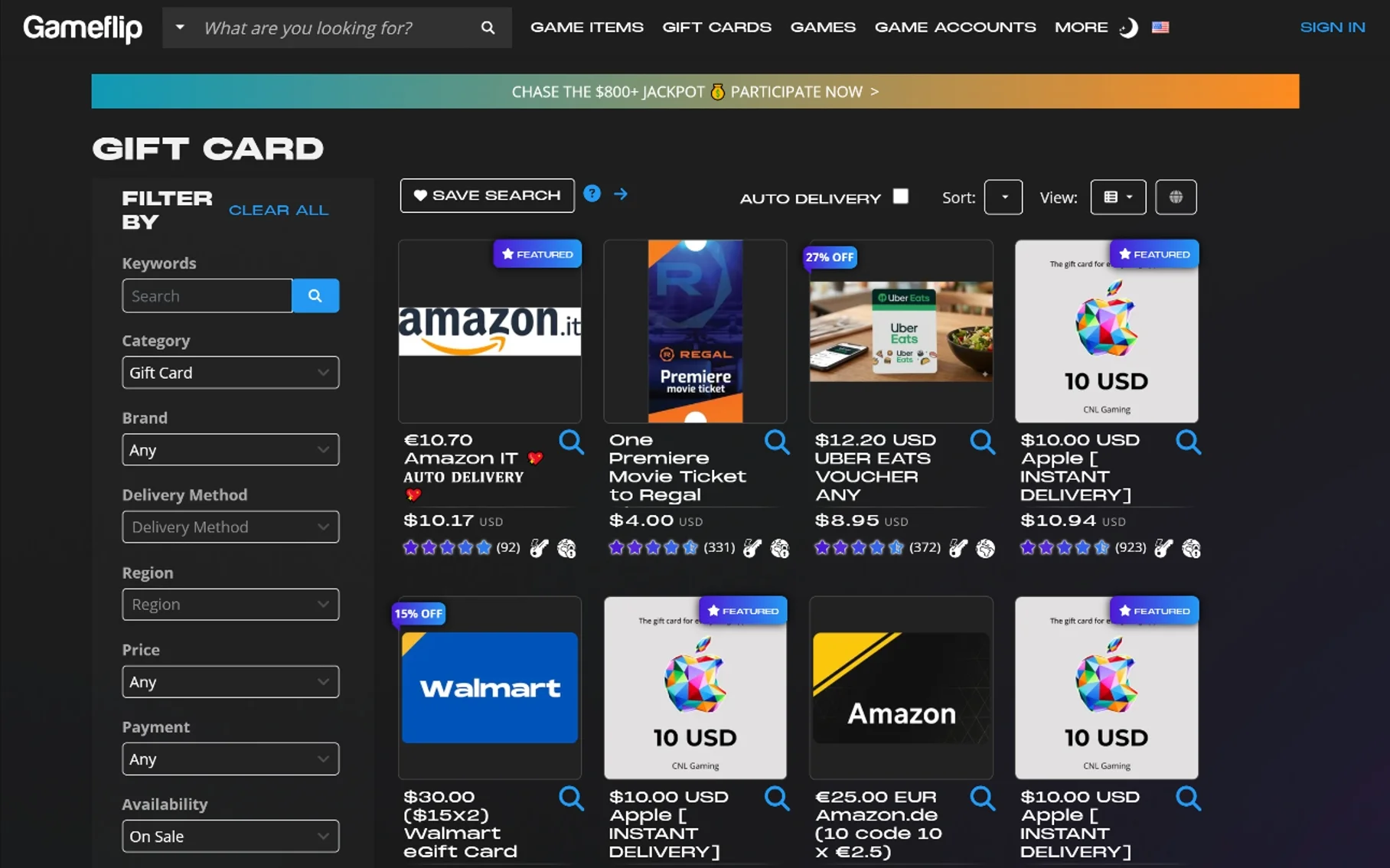Open the $800+ Jackpot promo banner
This screenshot has width=1390, height=868.
[x=695, y=92]
